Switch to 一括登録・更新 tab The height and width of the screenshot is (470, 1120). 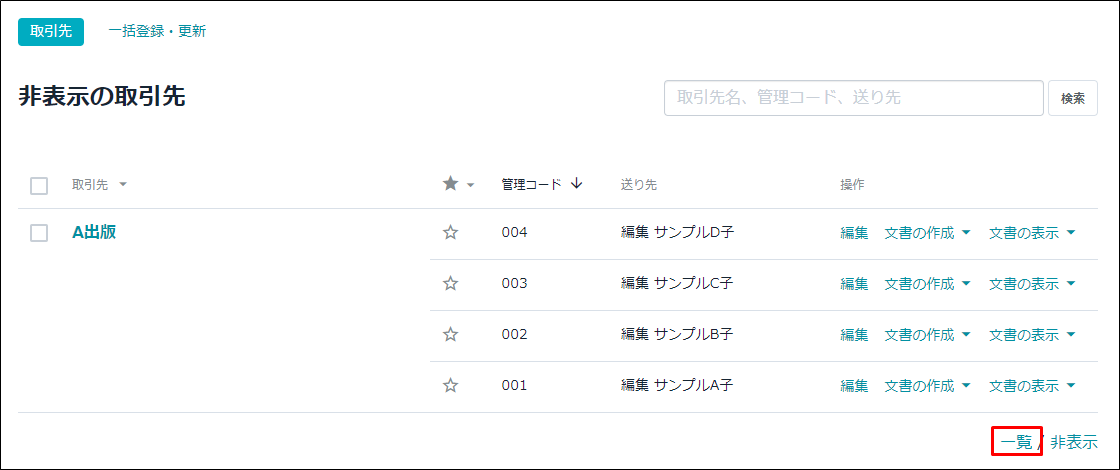pos(157,31)
